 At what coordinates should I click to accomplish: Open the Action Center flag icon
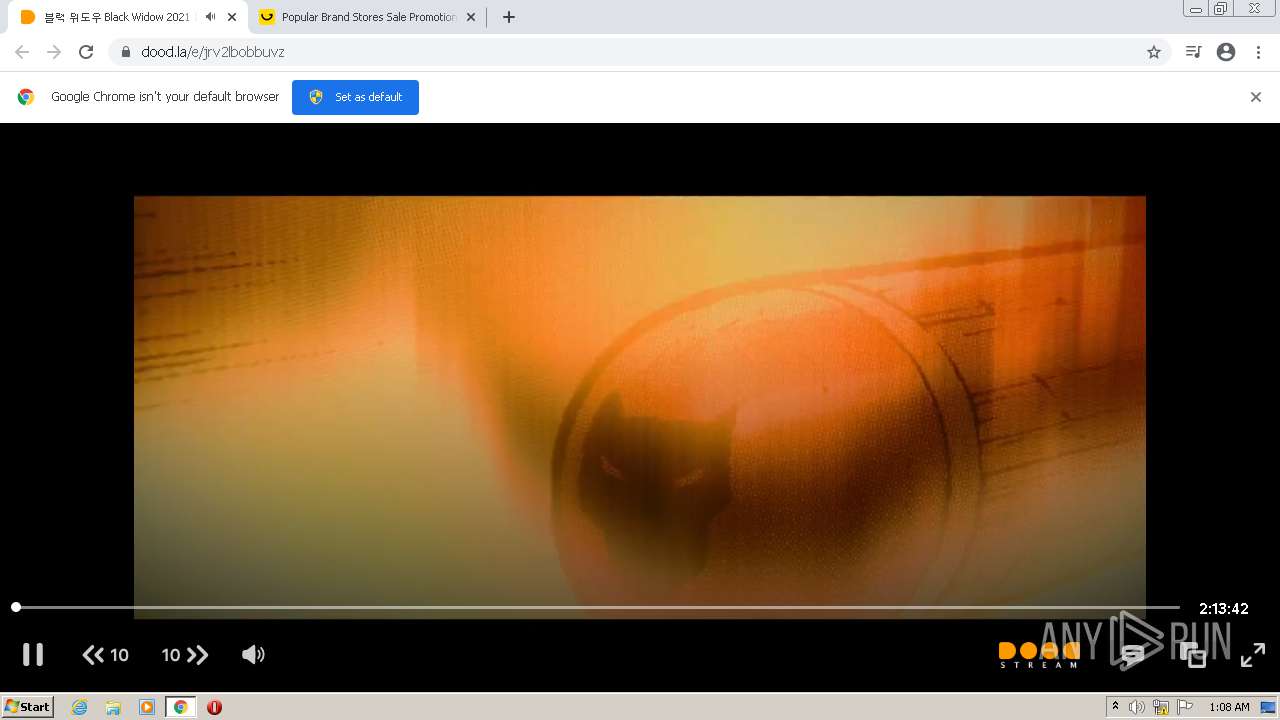coord(1185,707)
